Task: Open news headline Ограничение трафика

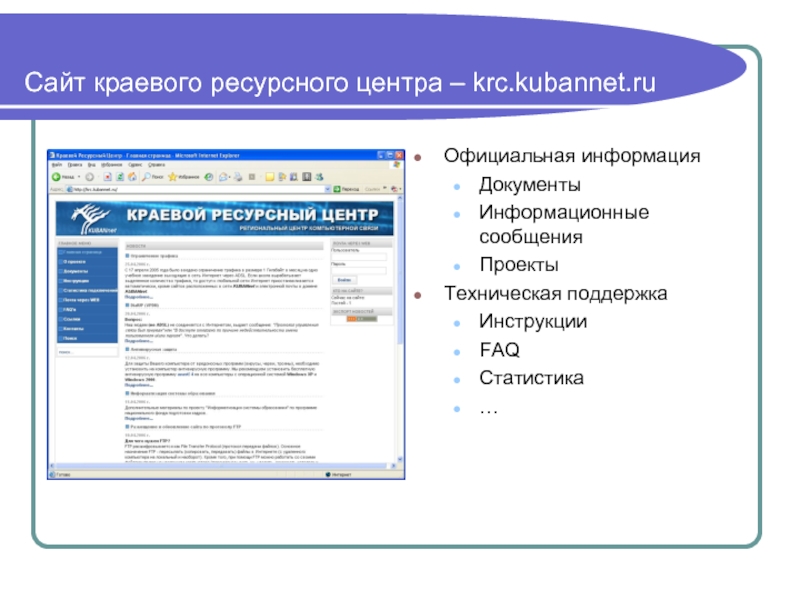Action: point(154,256)
